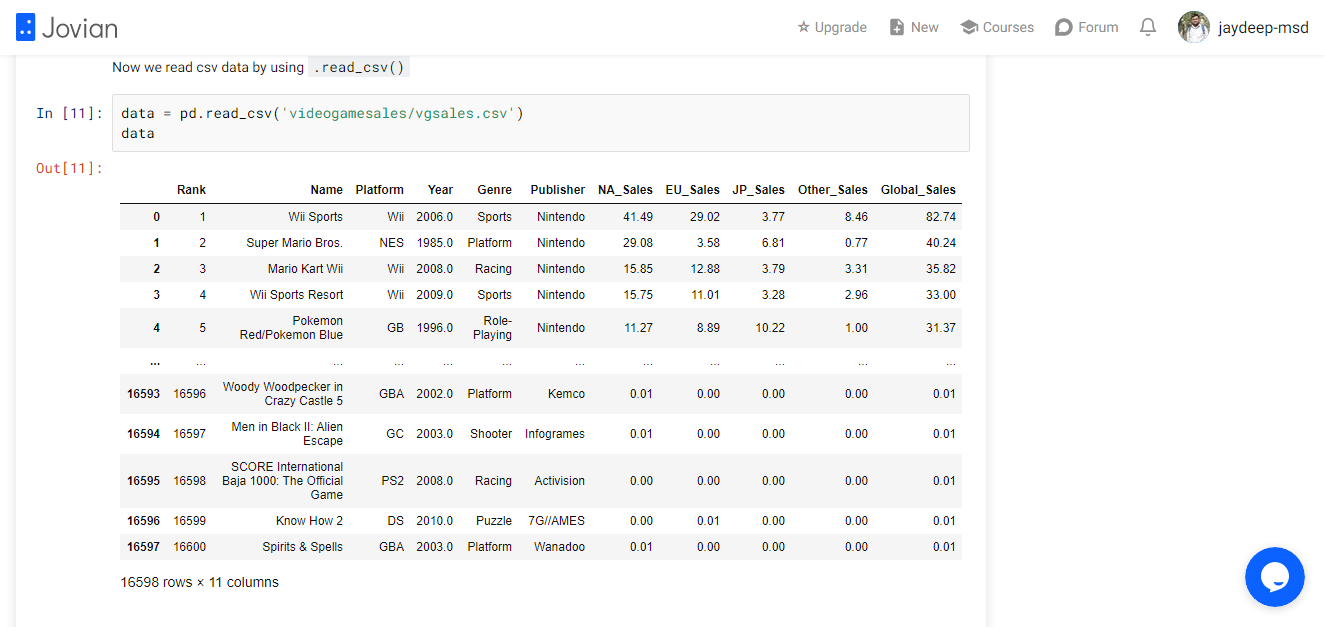1325x627 pixels.
Task: Click the Publisher column header
Action: pos(558,190)
